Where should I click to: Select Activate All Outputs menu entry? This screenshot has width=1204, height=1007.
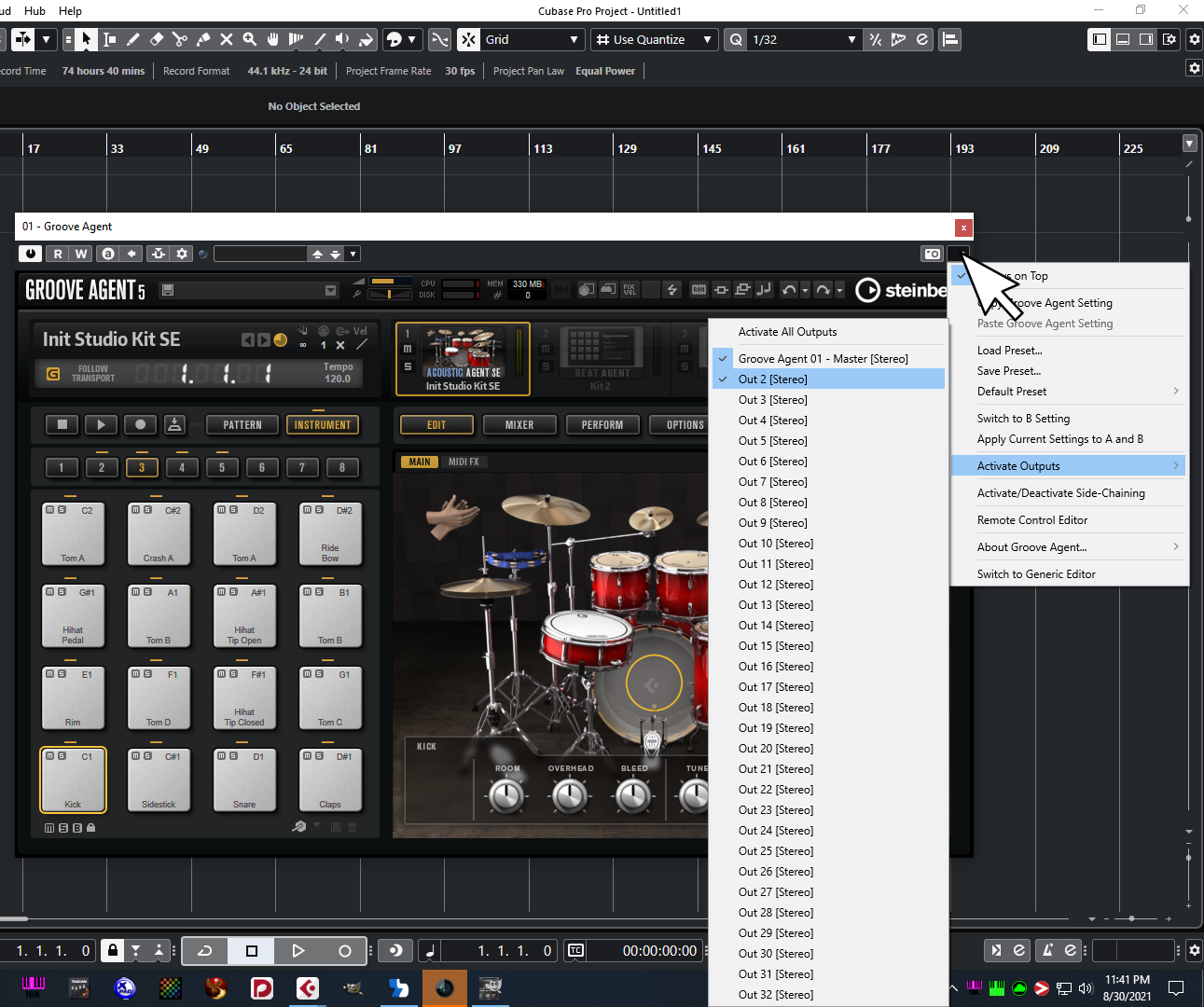point(787,332)
